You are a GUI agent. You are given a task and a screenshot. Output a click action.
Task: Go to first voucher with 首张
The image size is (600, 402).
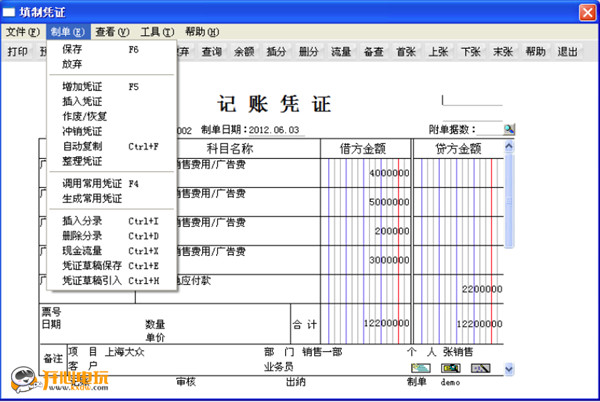point(406,52)
